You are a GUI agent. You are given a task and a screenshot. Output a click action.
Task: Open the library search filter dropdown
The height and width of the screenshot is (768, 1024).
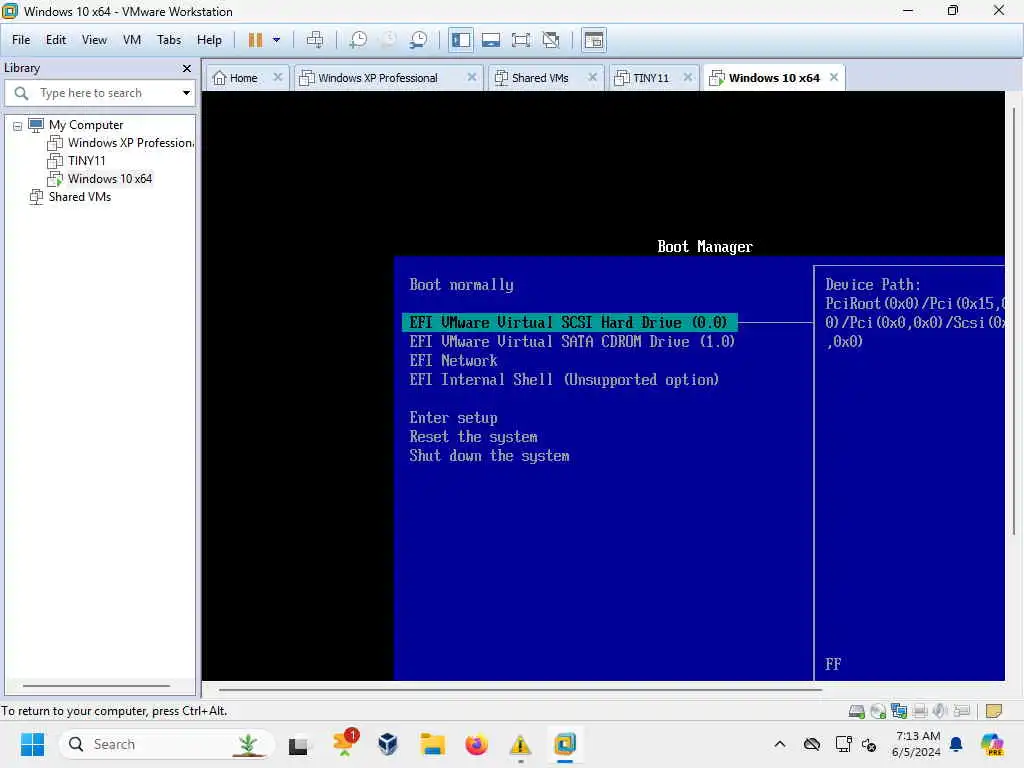[187, 93]
